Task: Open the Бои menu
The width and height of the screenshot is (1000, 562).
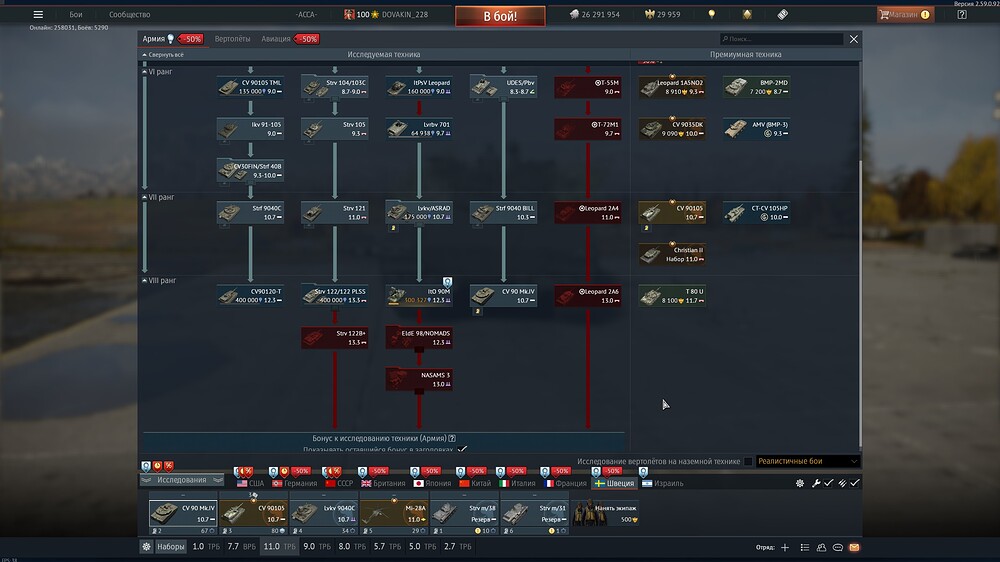Action: tap(76, 14)
